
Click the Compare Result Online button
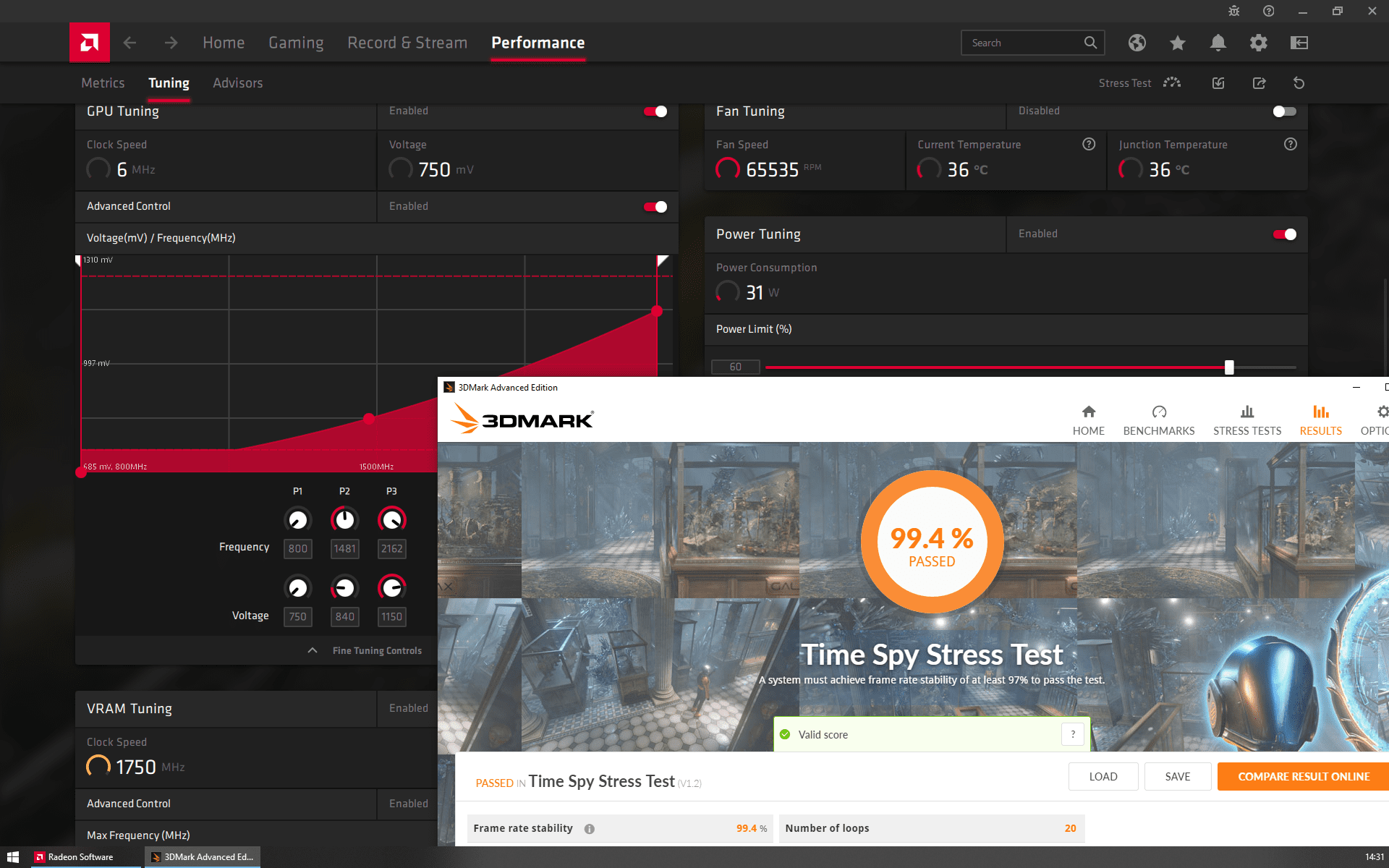1303,777
